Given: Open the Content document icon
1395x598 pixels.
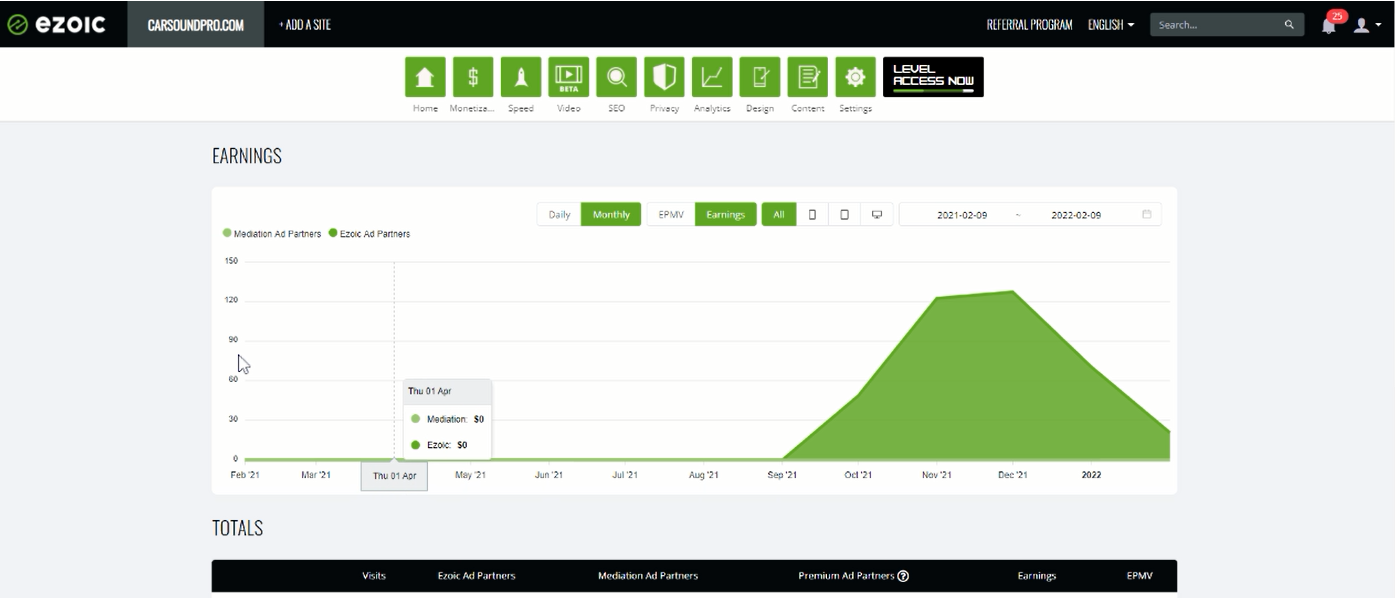Looking at the screenshot, I should (x=808, y=77).
